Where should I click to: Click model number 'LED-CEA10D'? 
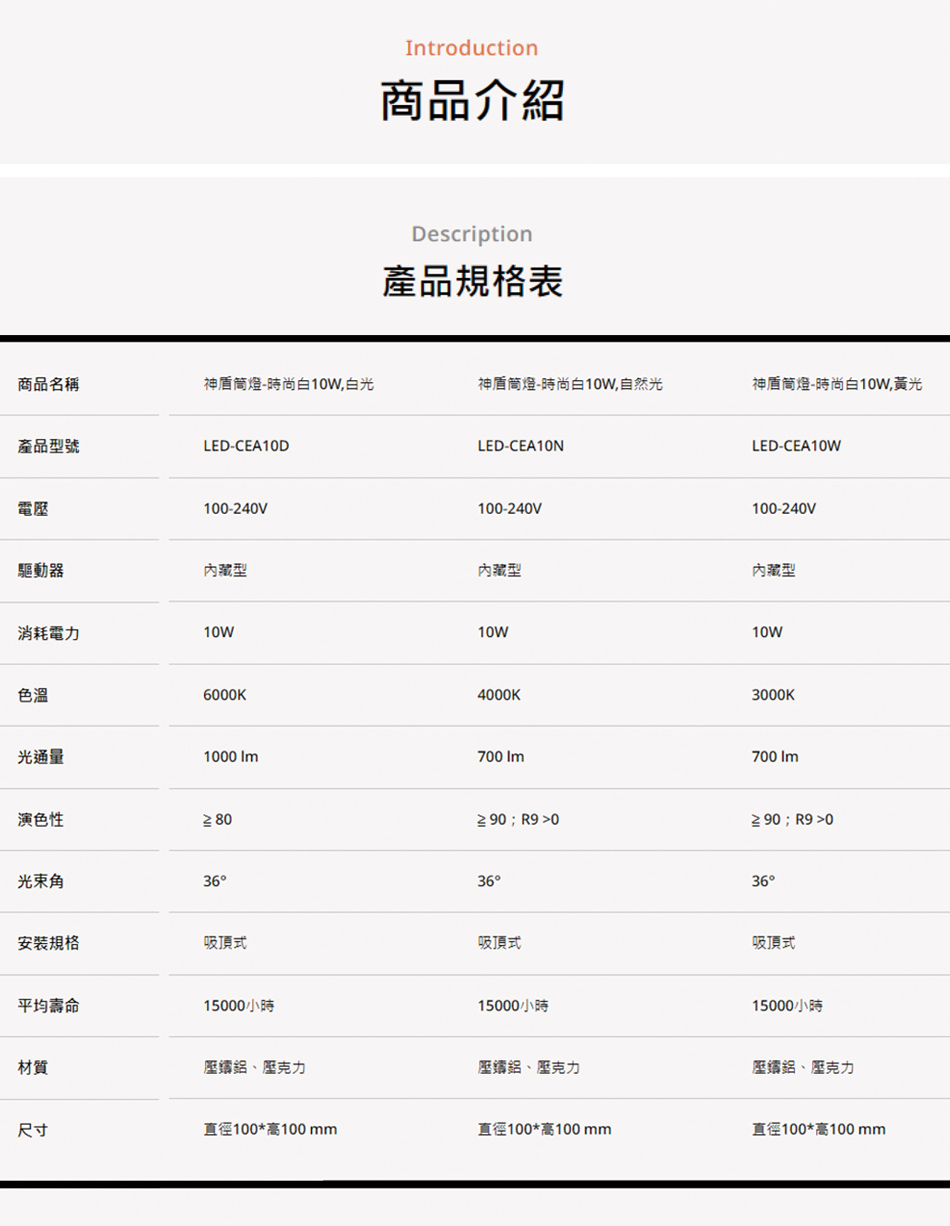coord(246,446)
